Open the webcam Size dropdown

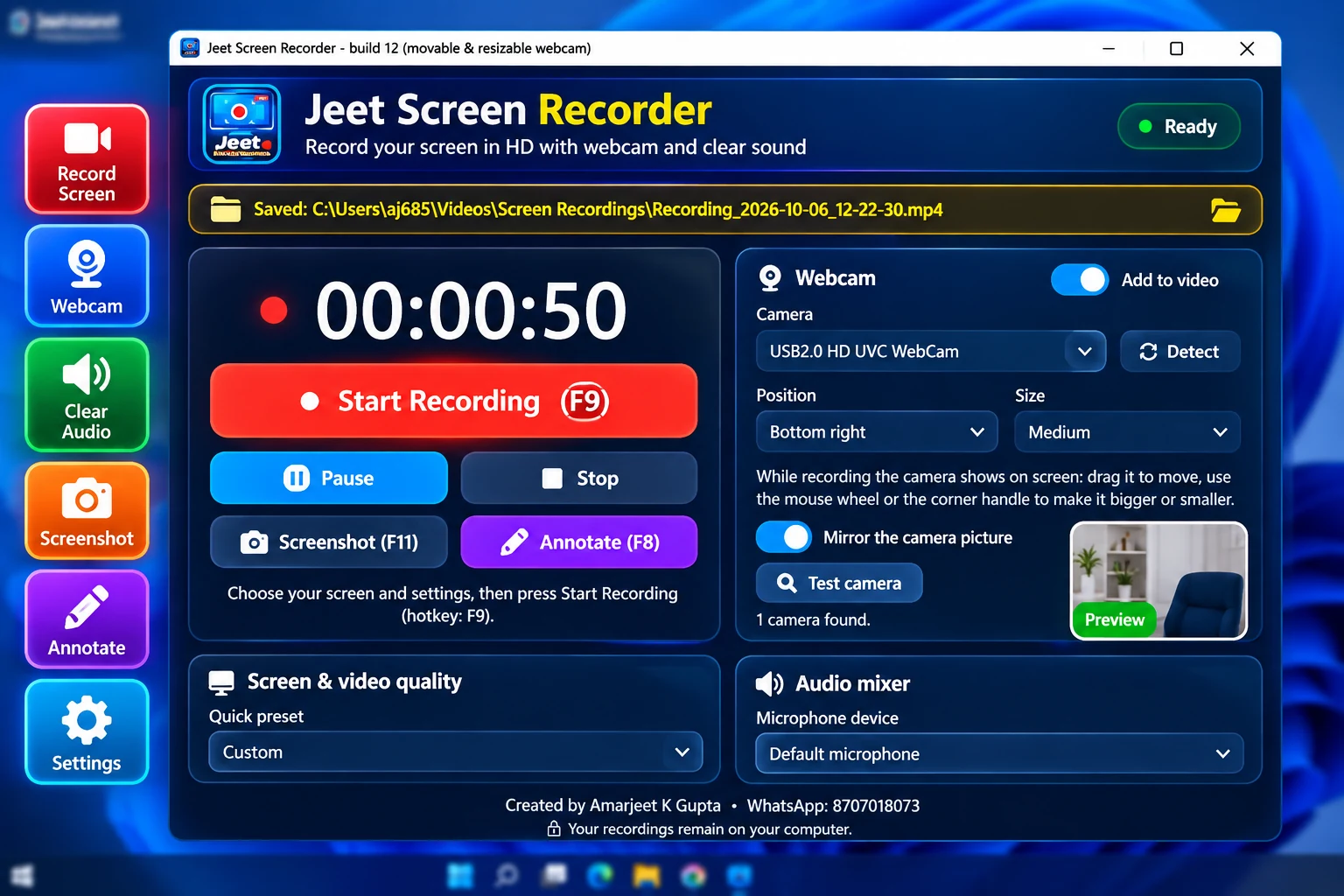1127,432
